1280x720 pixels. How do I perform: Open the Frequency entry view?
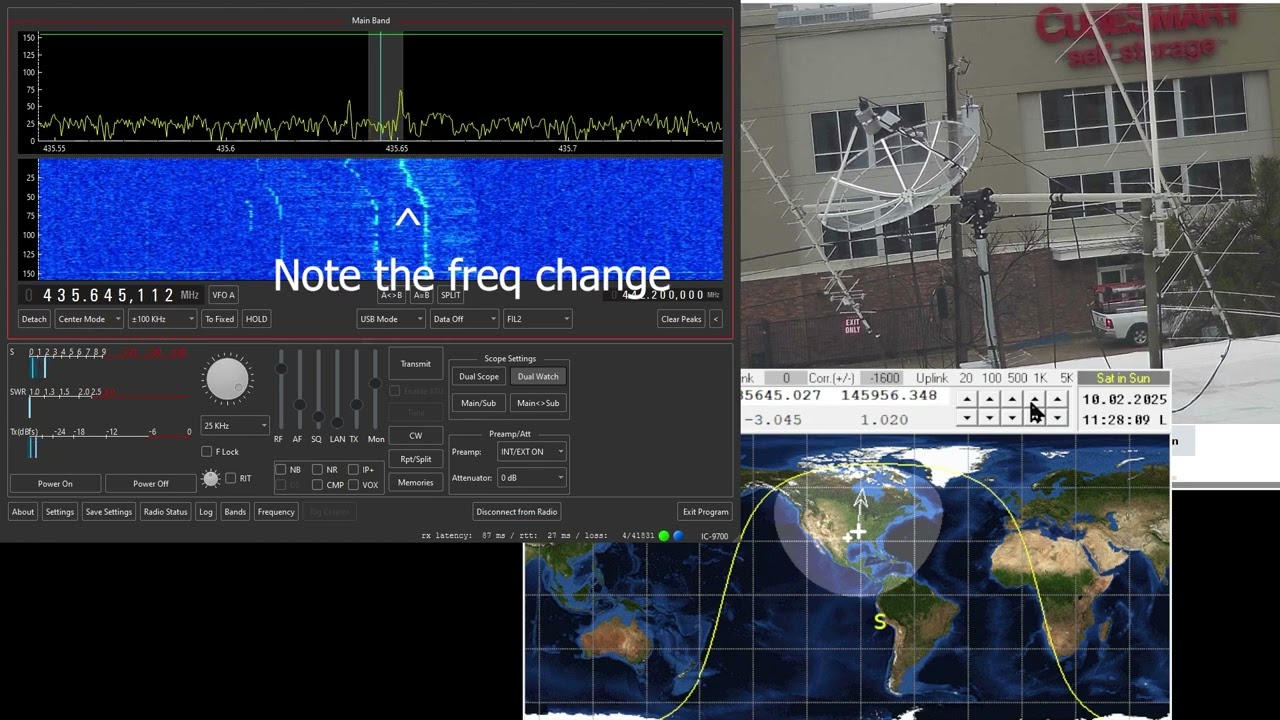click(276, 512)
